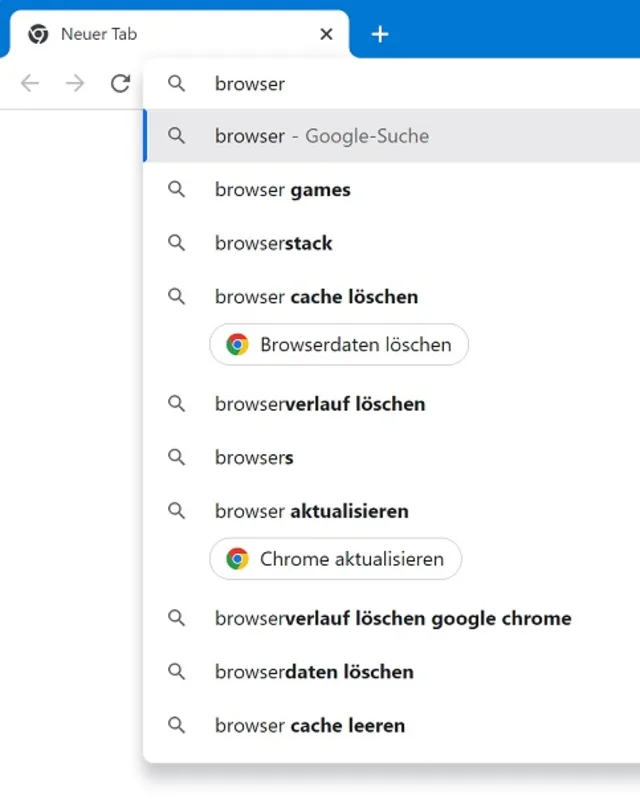The height and width of the screenshot is (799, 640).
Task: Choose the 'browsers' suggestion
Action: [x=254, y=458]
